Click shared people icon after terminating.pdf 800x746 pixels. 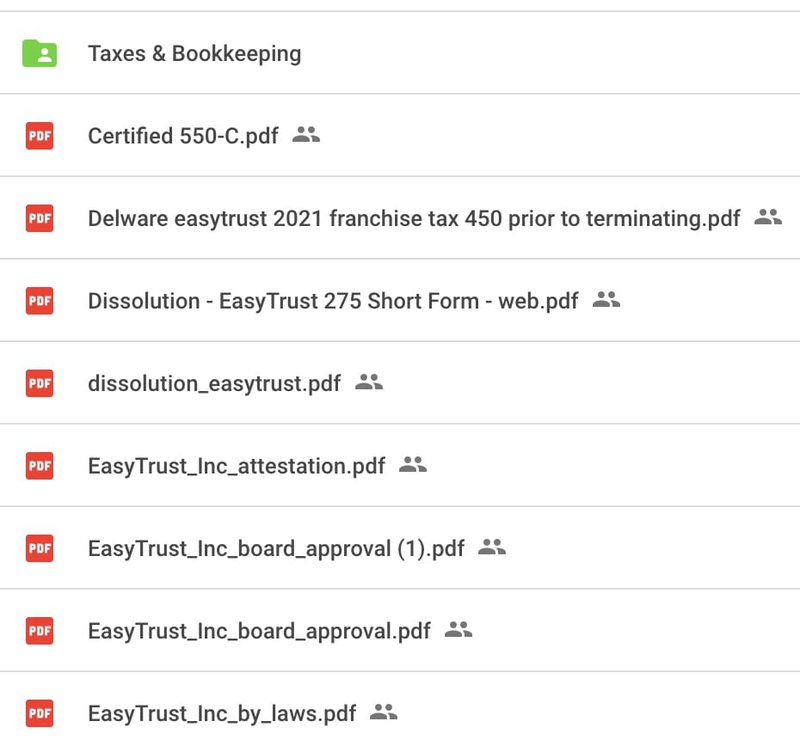pos(768,217)
